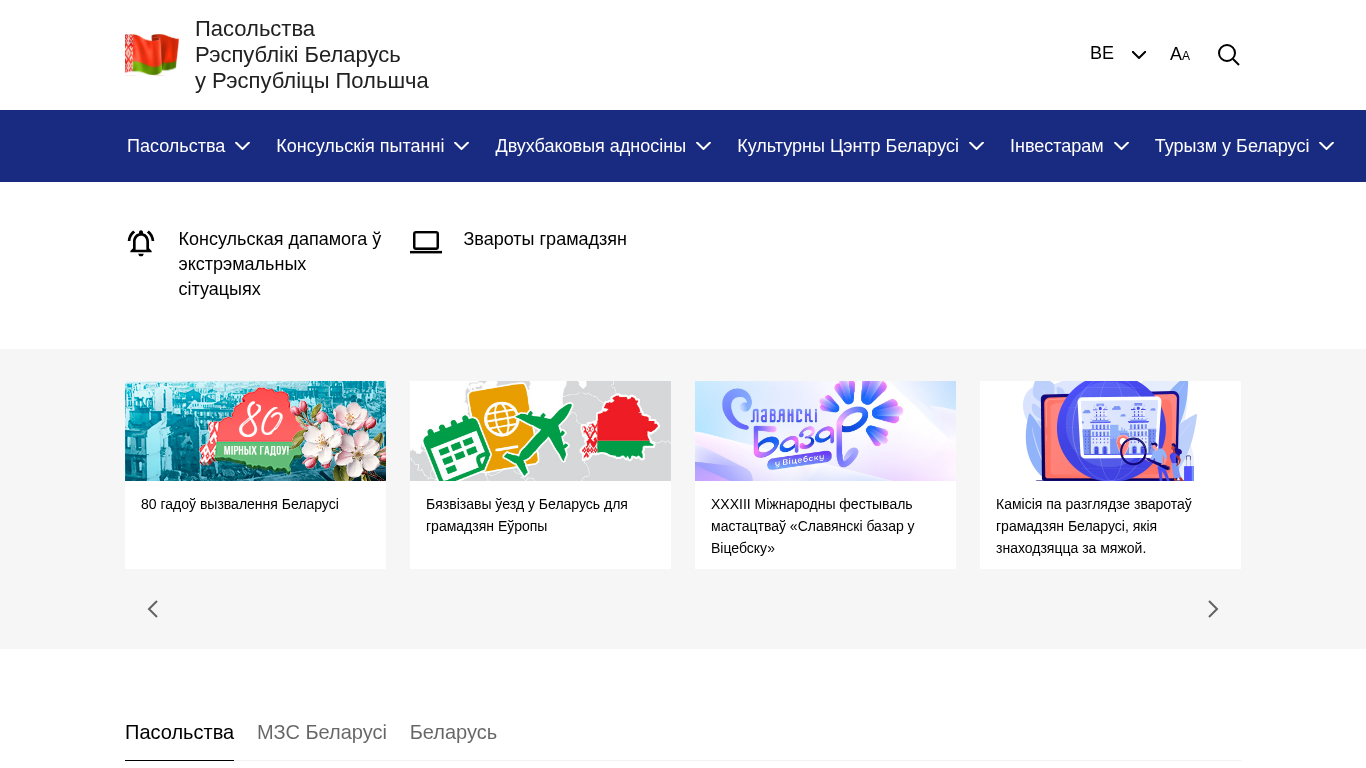This screenshot has height=768, width=1366.
Task: Open 80 гадоў вызвалення Беларусі article
Action: tap(240, 504)
